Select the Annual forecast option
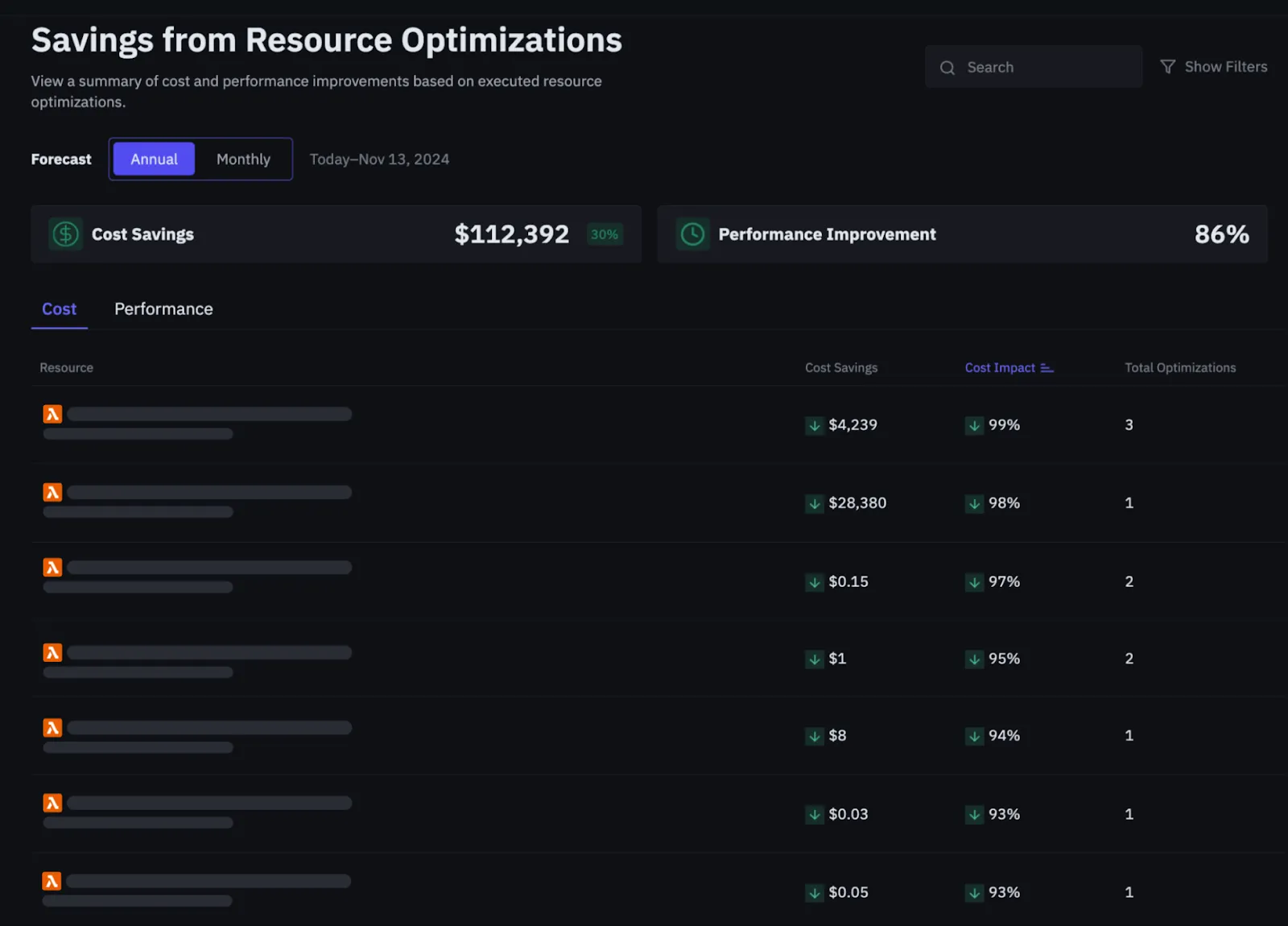Image resolution: width=1288 pixels, height=926 pixels. click(154, 159)
